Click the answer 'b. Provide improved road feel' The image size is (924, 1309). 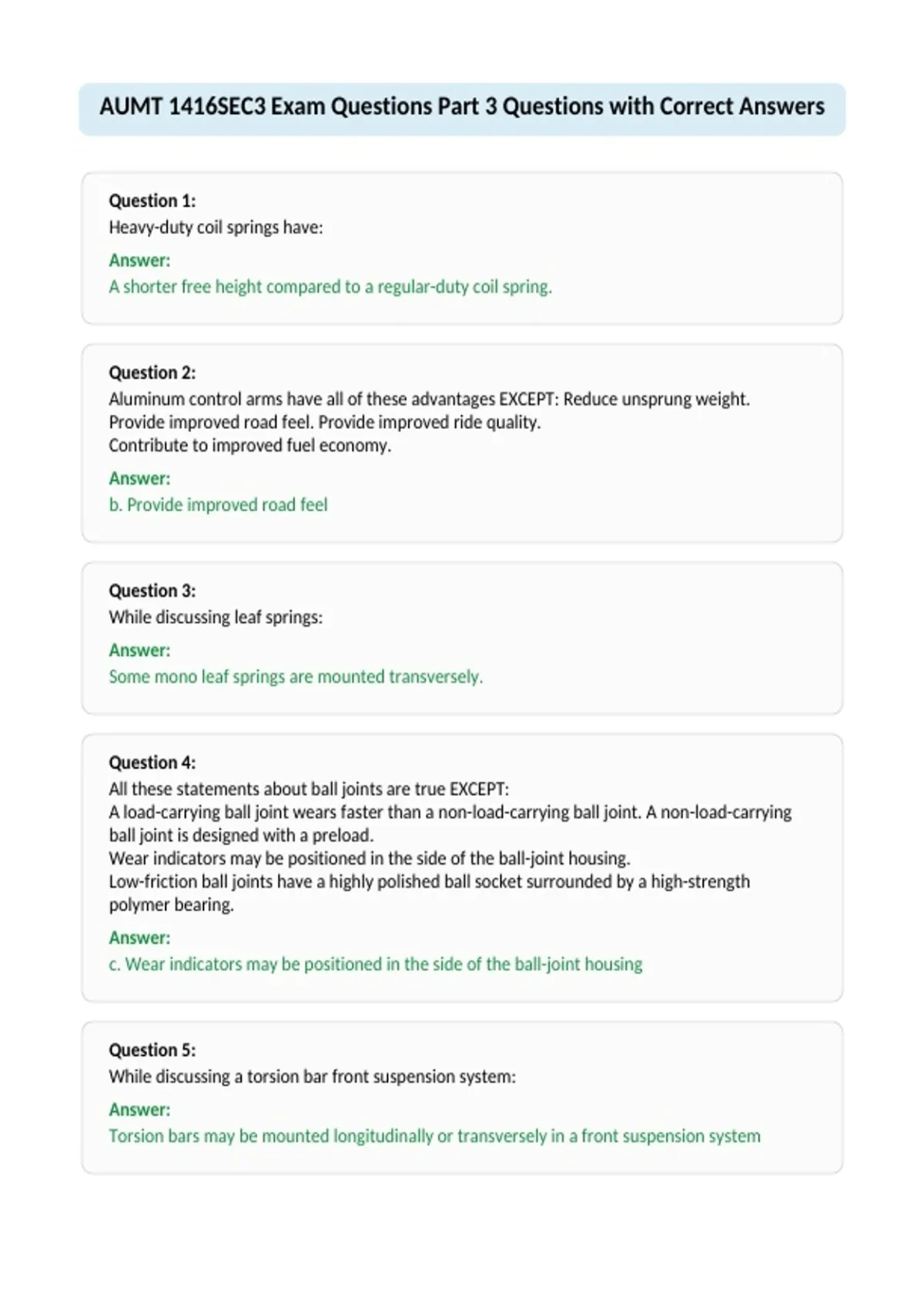coord(218,505)
